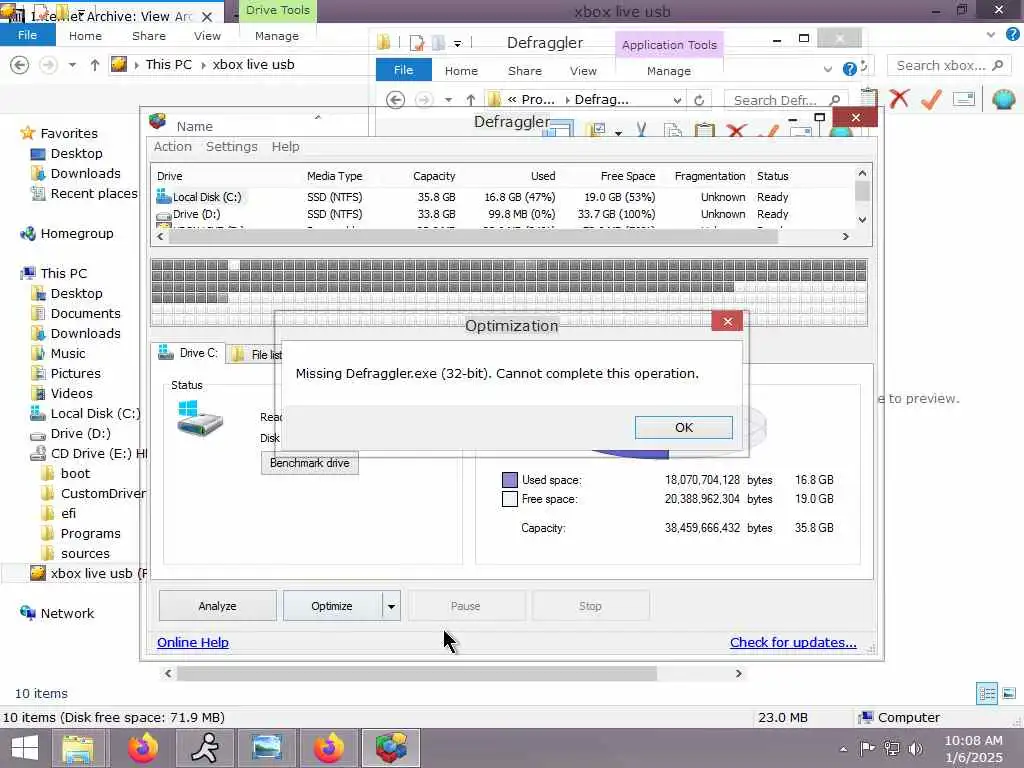Click the Media Type column header

pos(334,176)
